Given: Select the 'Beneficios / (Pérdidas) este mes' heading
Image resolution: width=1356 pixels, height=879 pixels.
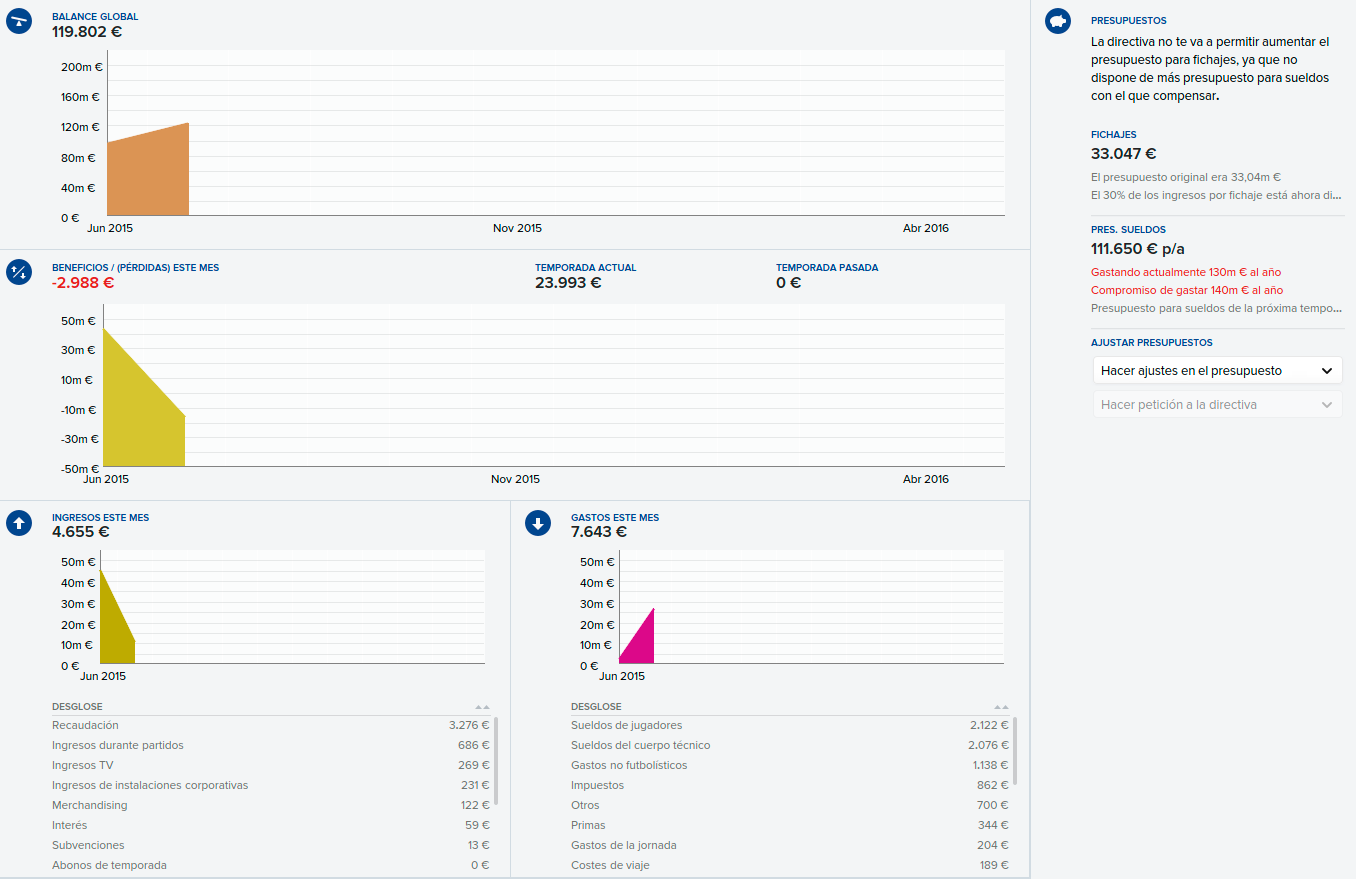Looking at the screenshot, I should (135, 268).
